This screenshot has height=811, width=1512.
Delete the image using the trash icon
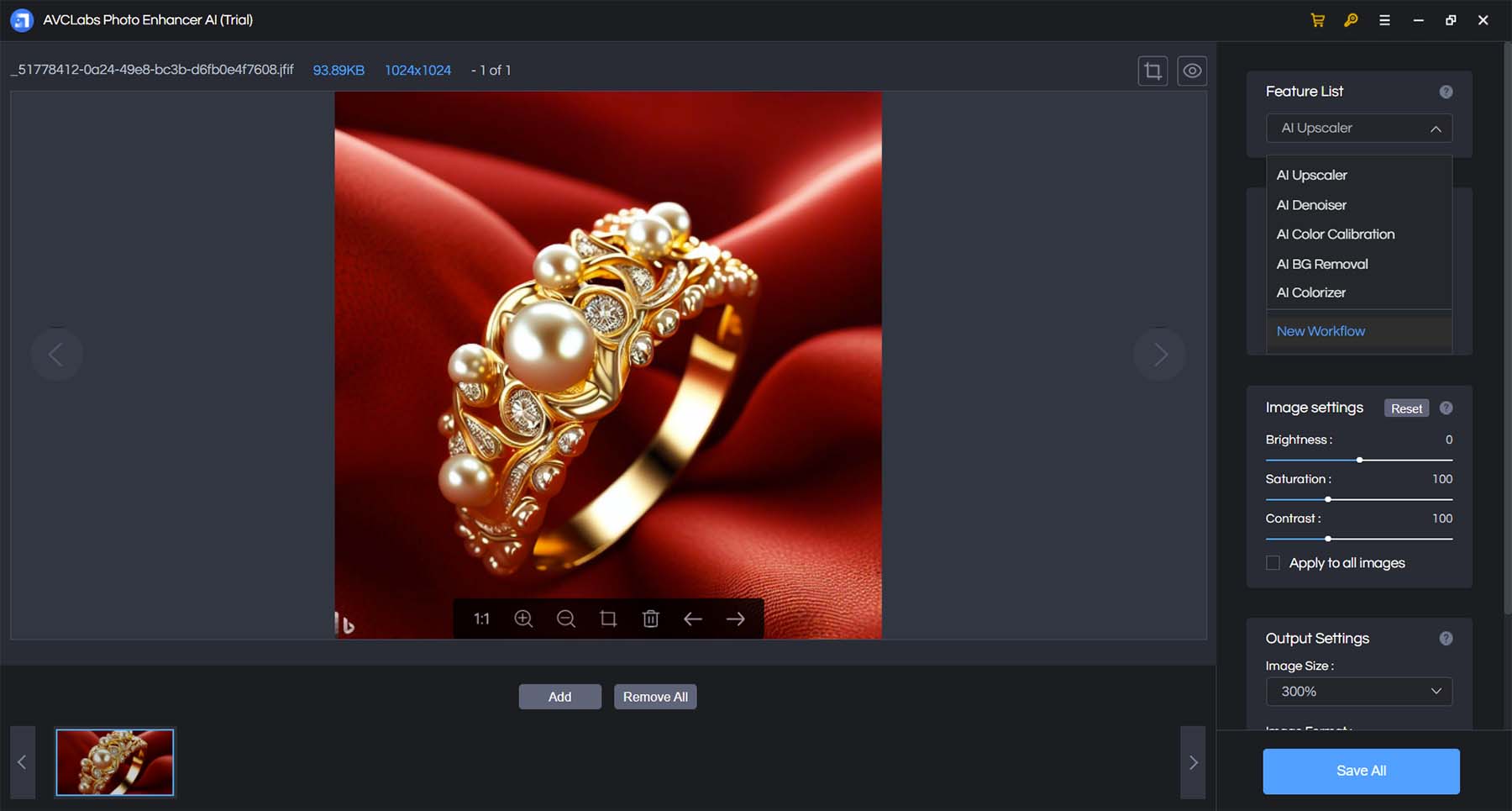tap(650, 619)
